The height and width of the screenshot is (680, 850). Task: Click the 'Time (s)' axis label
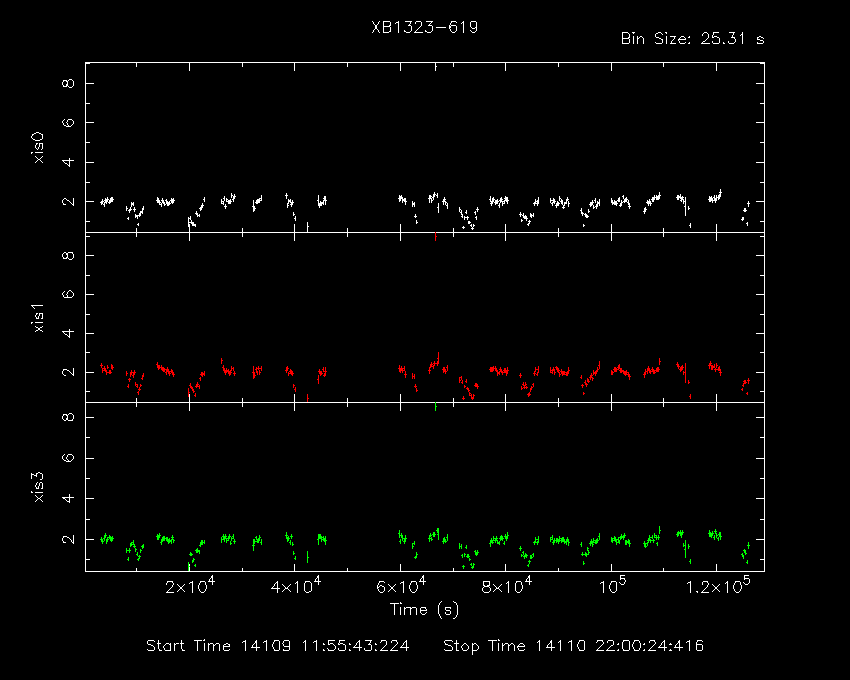(x=424, y=610)
